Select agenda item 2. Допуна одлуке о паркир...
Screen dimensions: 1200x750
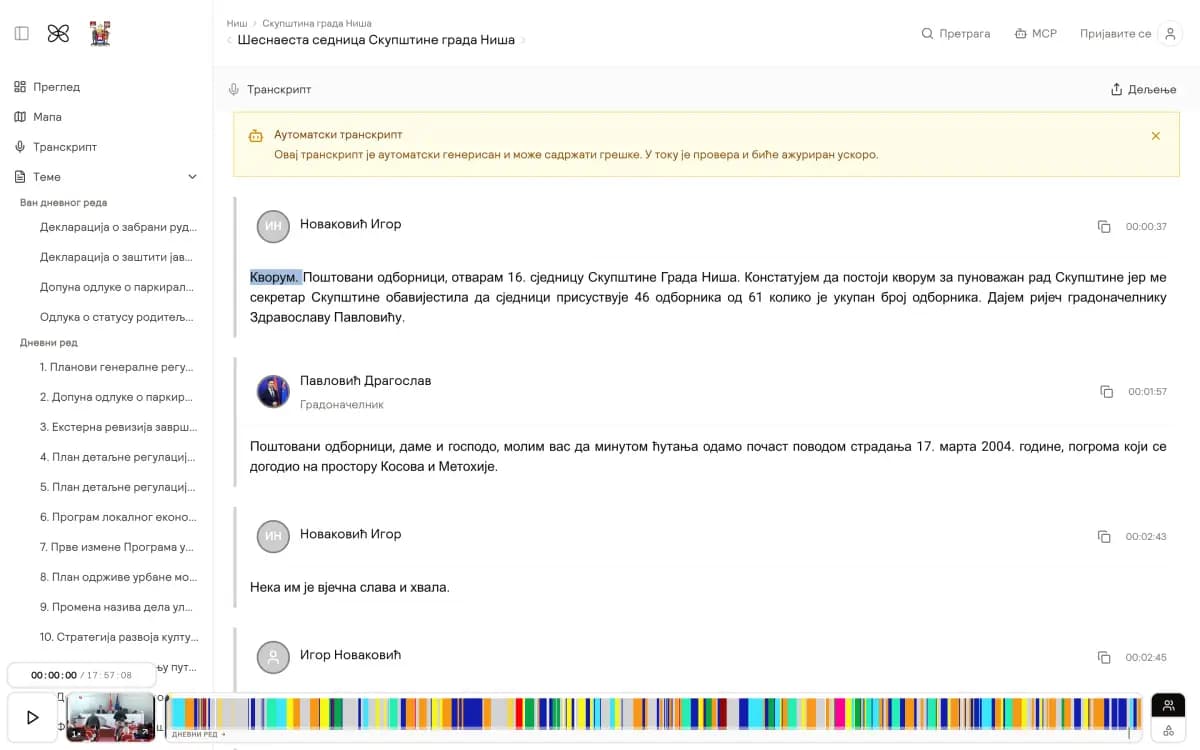pos(117,397)
